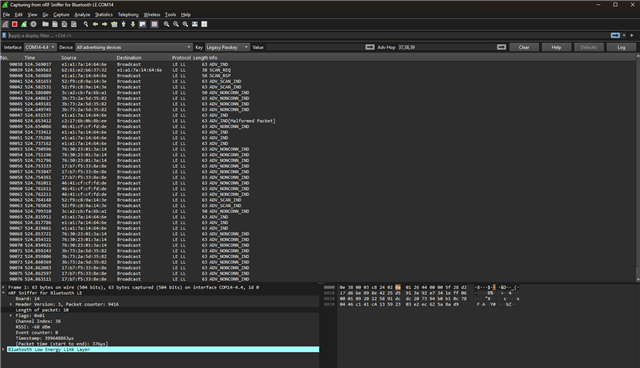This screenshot has width=640, height=368.
Task: Click the arrow icon beside Value field
Action: click(x=370, y=47)
